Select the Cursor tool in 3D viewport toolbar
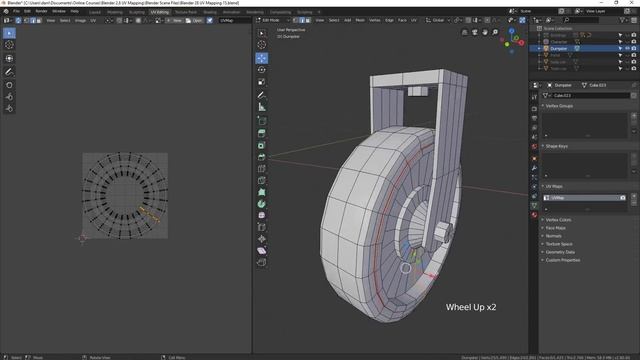 tap(262, 45)
